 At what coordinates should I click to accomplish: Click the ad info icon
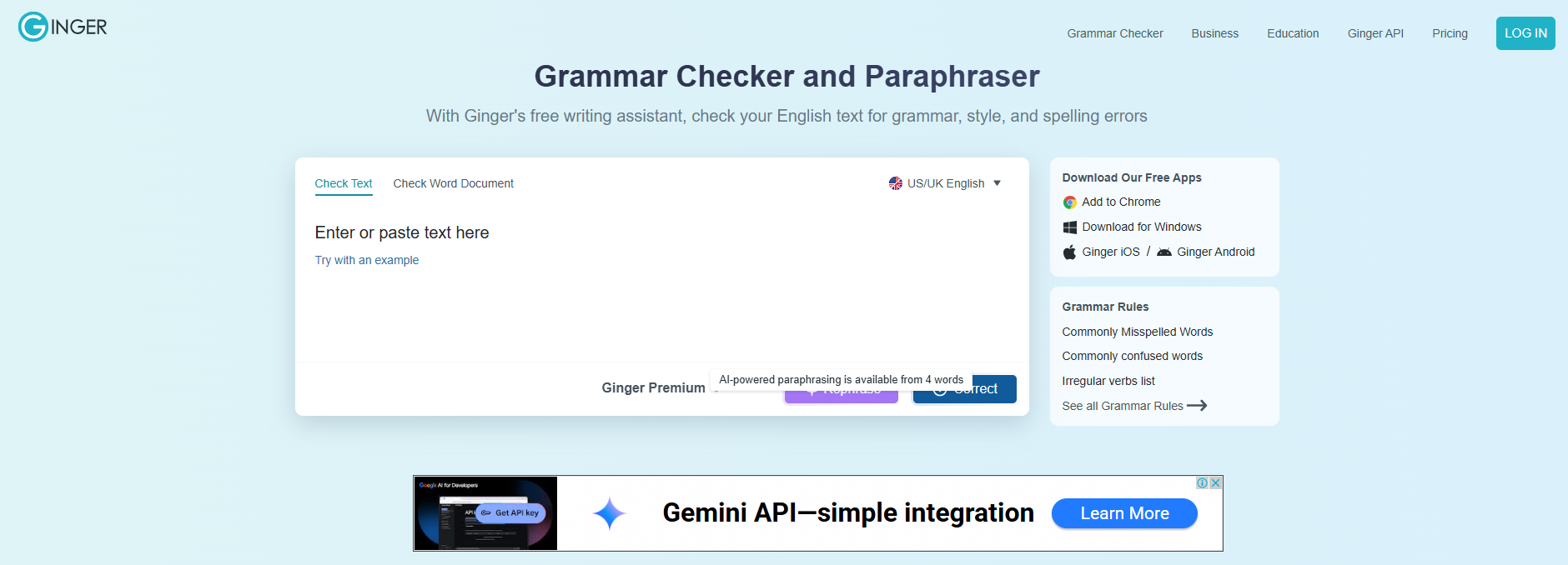1202,482
